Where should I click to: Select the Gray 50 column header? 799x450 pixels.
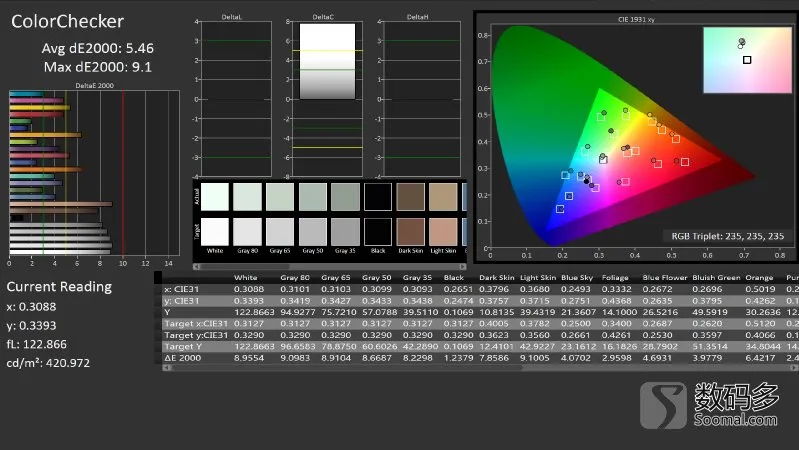376,278
